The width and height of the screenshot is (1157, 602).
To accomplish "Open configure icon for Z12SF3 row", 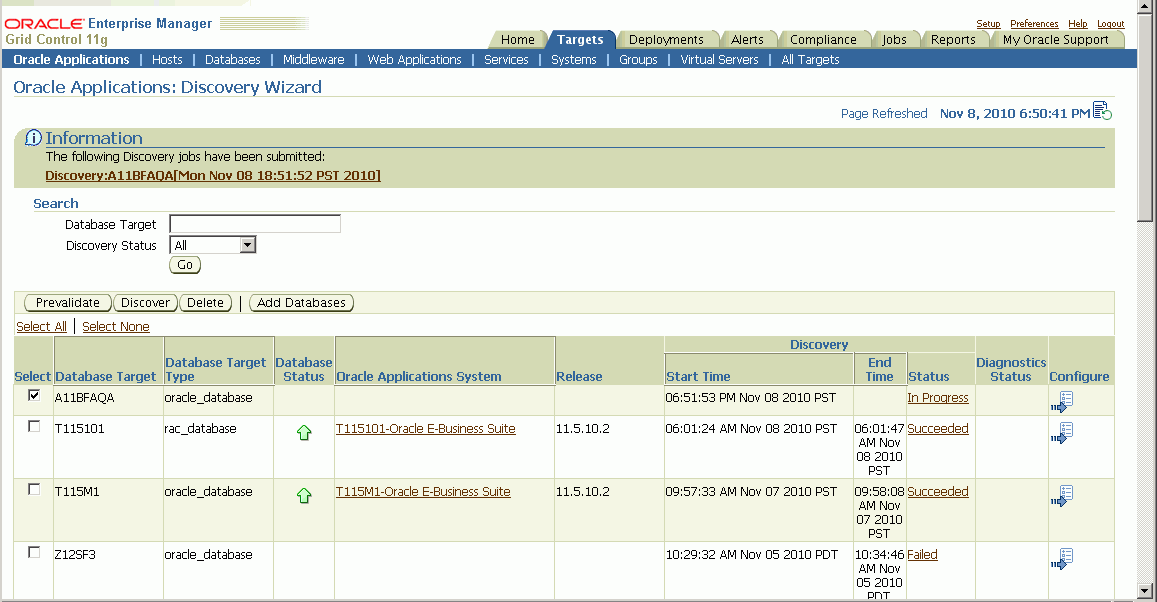I will pos(1062,559).
